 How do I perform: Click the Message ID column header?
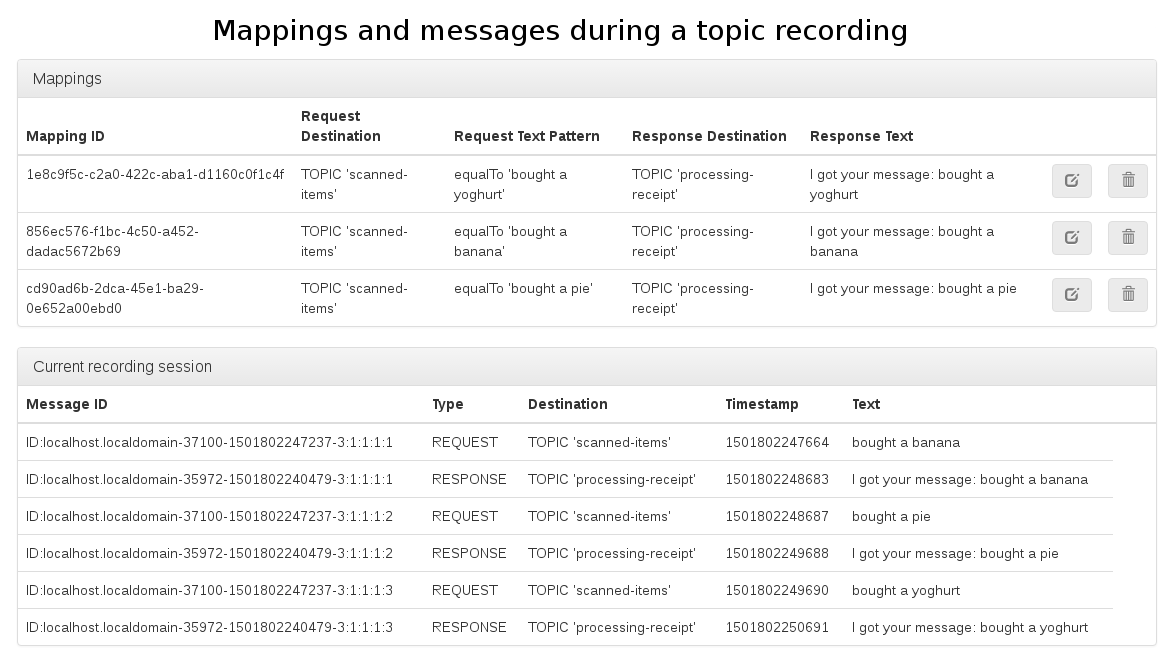66,405
